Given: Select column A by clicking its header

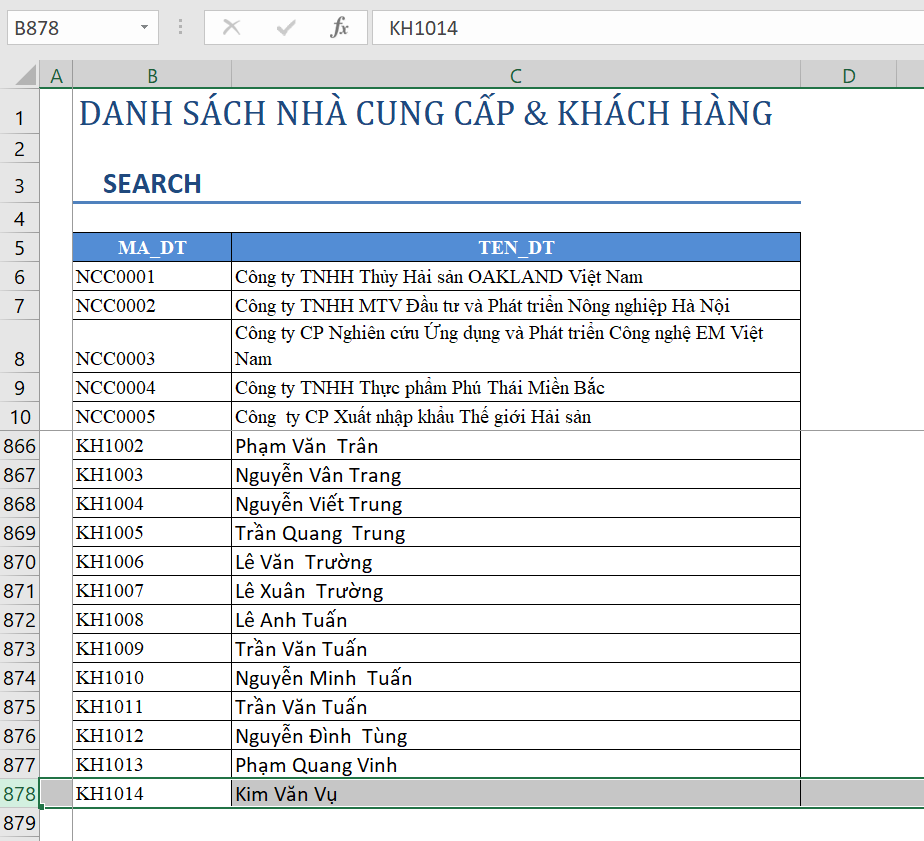Looking at the screenshot, I should click(x=57, y=75).
